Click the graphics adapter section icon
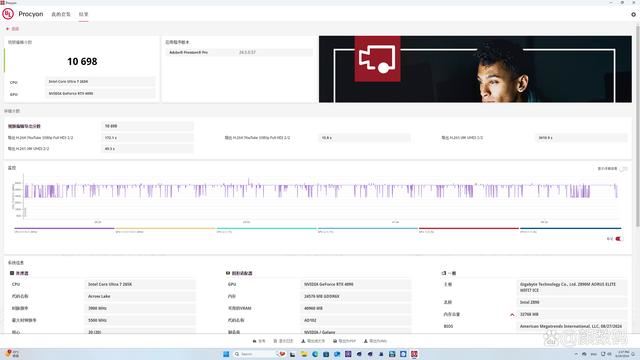640x360 pixels. pos(228,273)
